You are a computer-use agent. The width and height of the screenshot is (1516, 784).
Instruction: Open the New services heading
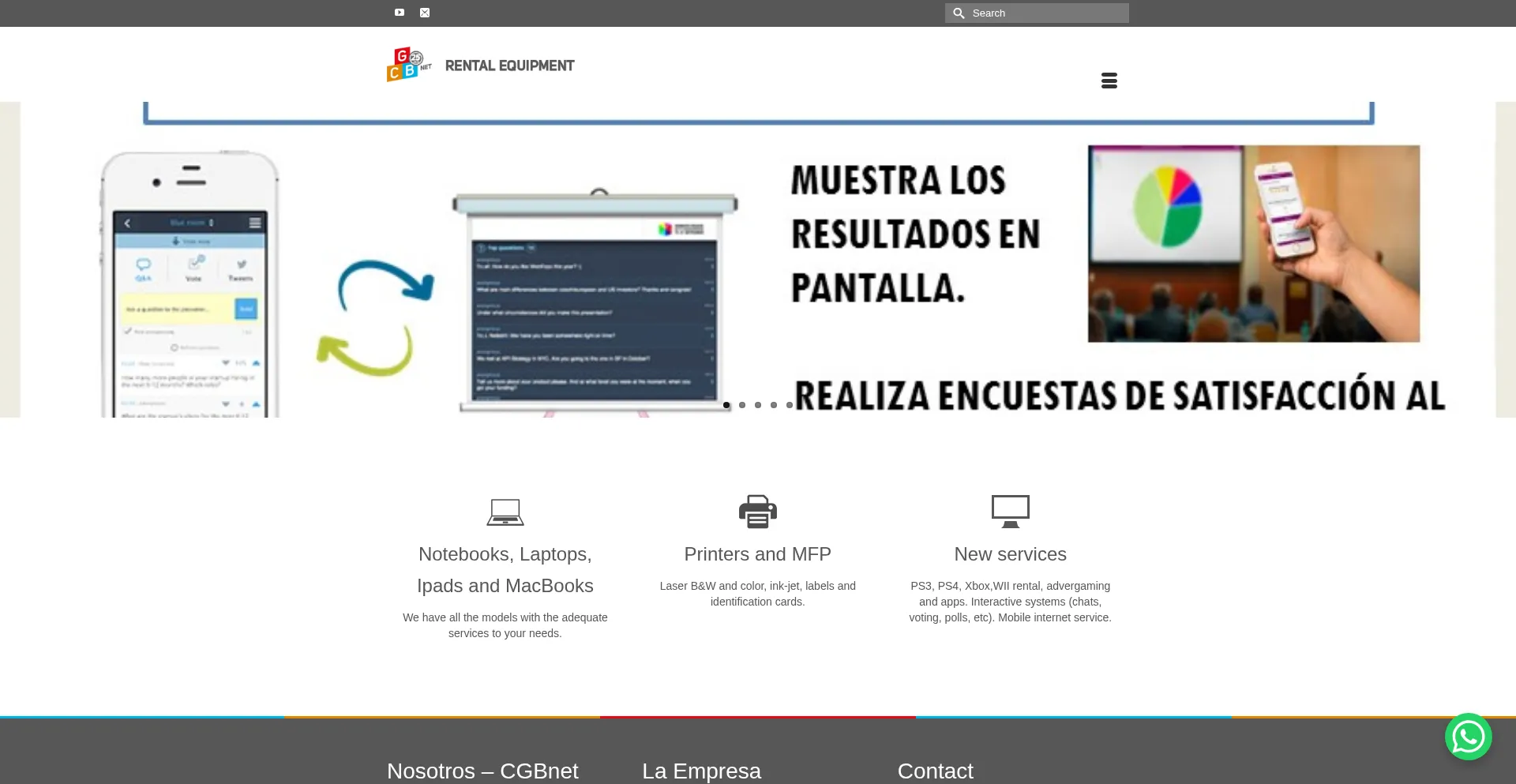(1010, 554)
